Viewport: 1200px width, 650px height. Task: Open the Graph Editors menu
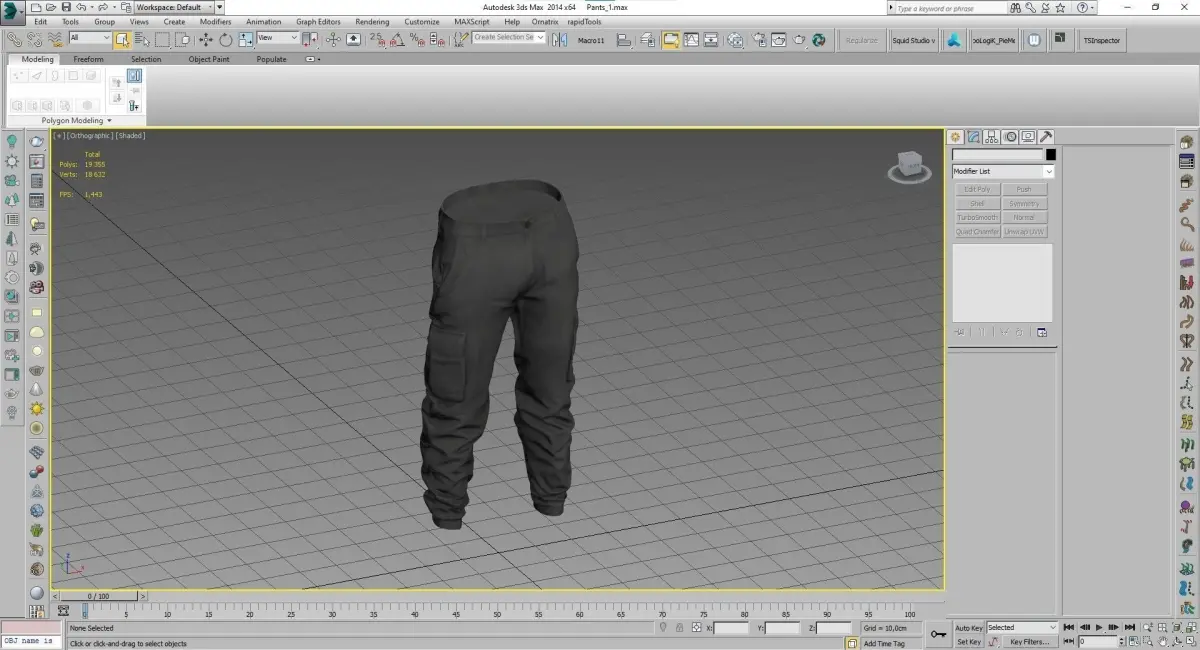coord(318,21)
